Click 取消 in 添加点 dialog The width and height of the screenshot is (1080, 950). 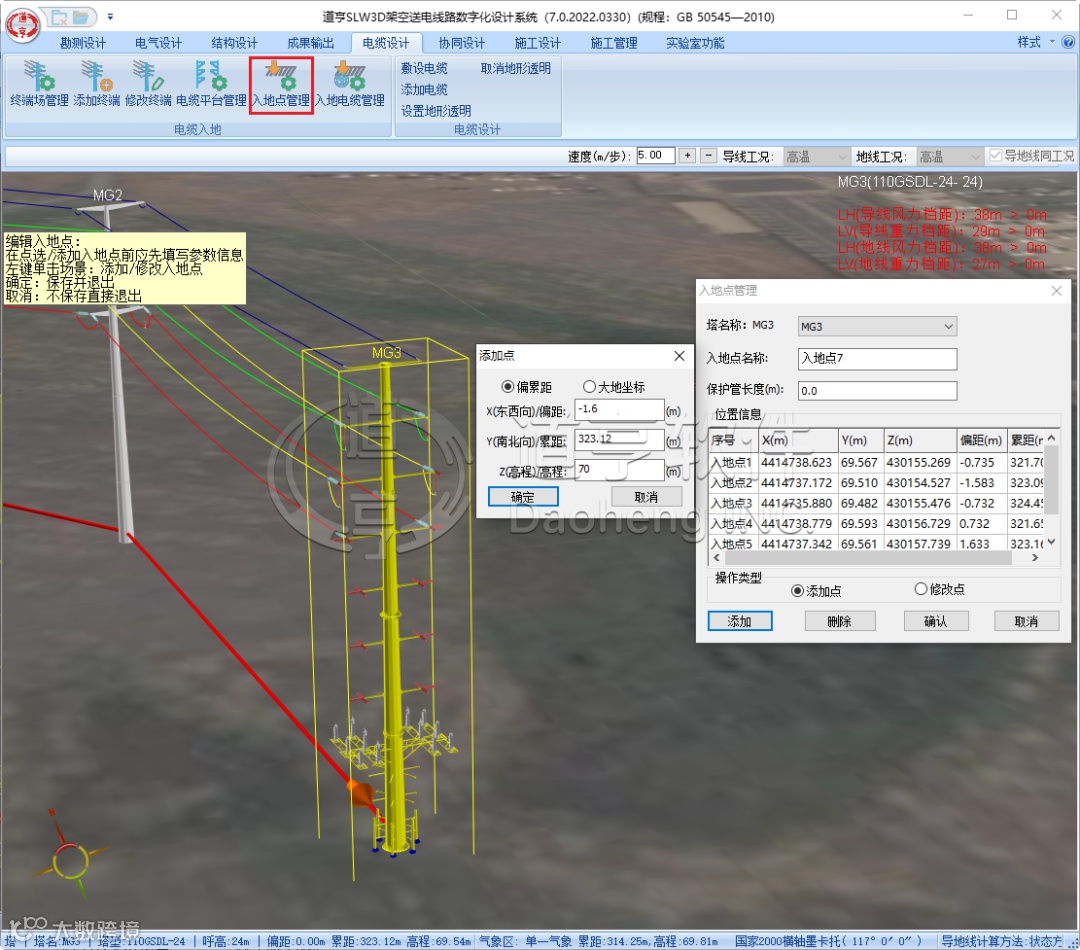pyautogui.click(x=645, y=497)
